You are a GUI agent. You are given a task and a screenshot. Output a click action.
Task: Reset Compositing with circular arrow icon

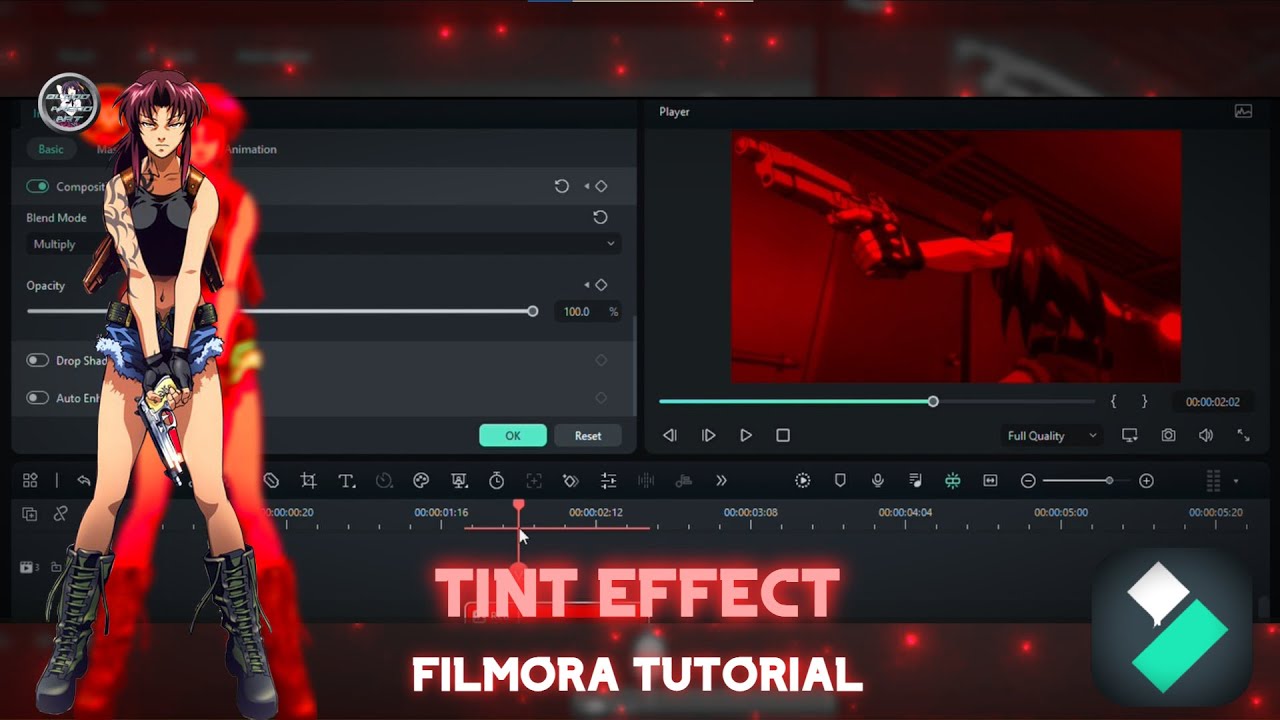(x=562, y=186)
